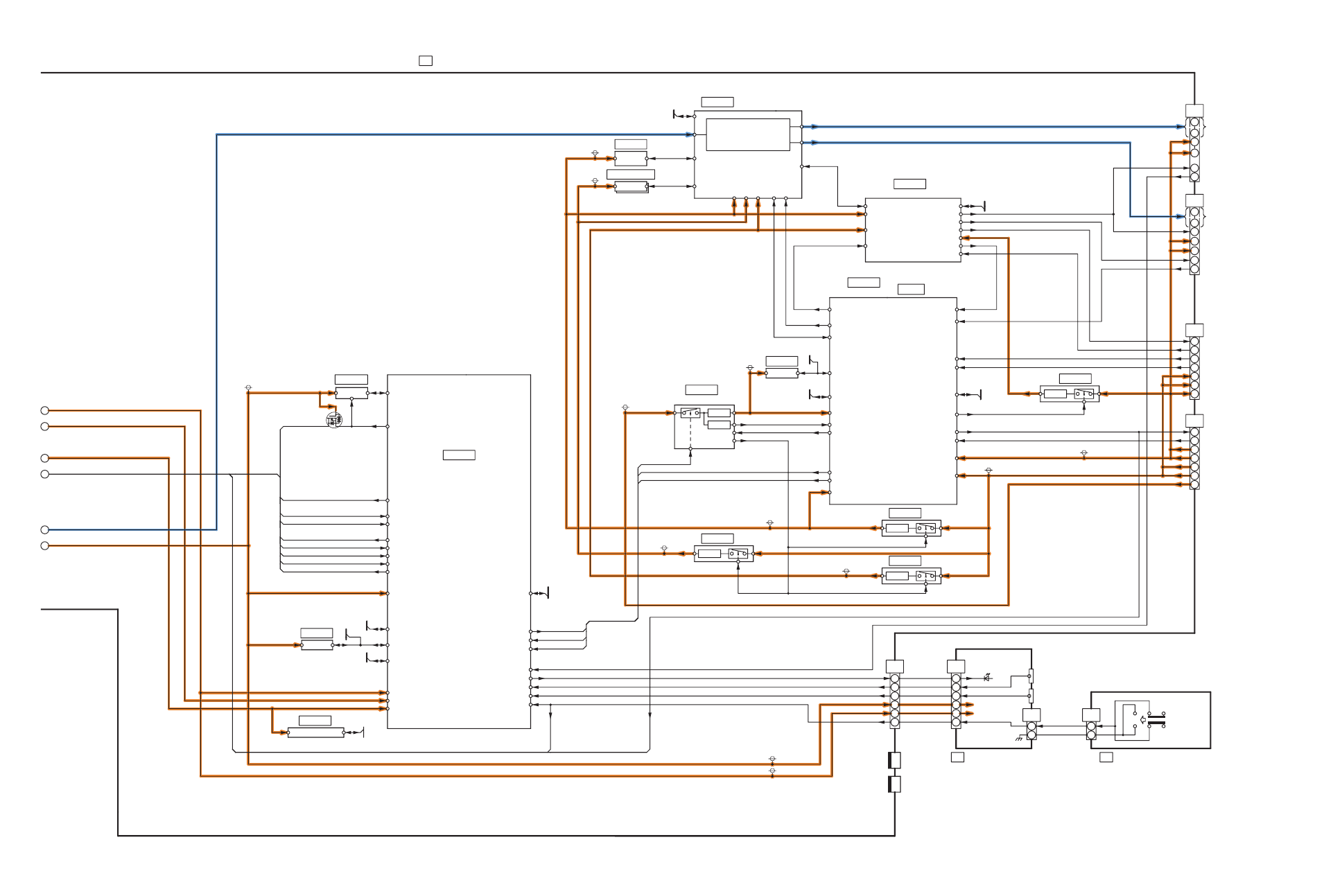Click the two-pin connector beside the ground symbol
This screenshot has height=896, width=1333.
click(1031, 730)
